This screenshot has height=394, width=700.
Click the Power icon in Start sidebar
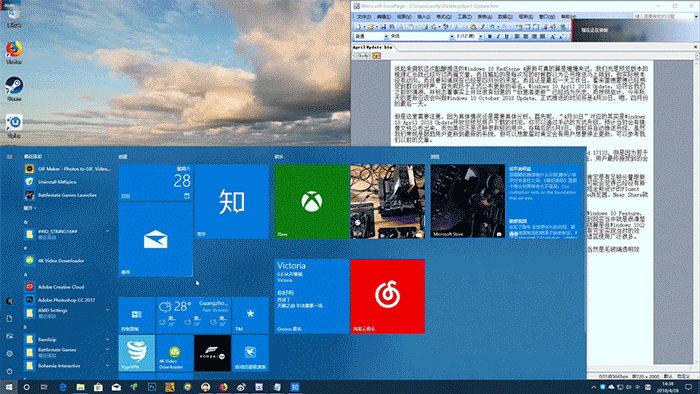click(9, 371)
